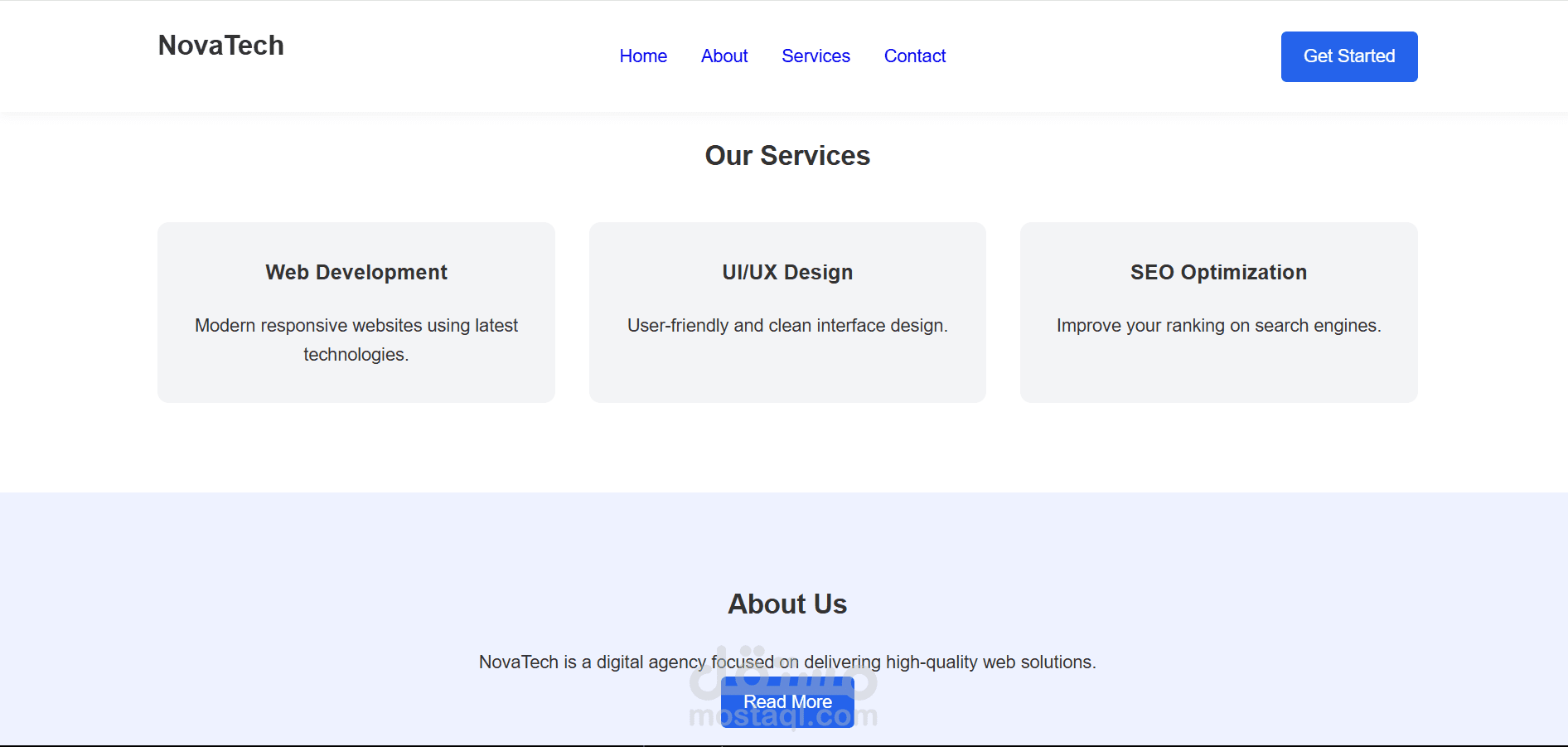This screenshot has width=1568, height=747.
Task: Click the SEO Optimization service card
Action: (x=1218, y=313)
